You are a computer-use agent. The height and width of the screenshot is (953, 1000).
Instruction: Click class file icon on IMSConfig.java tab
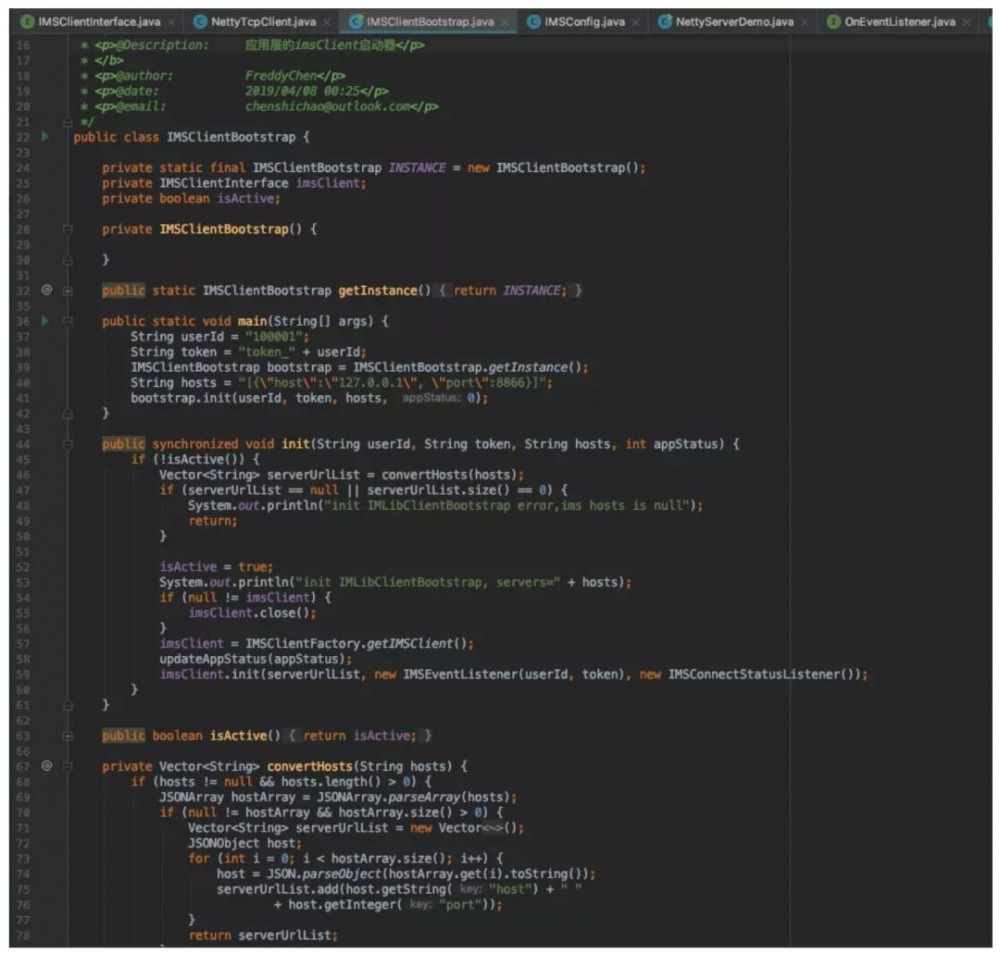(534, 22)
